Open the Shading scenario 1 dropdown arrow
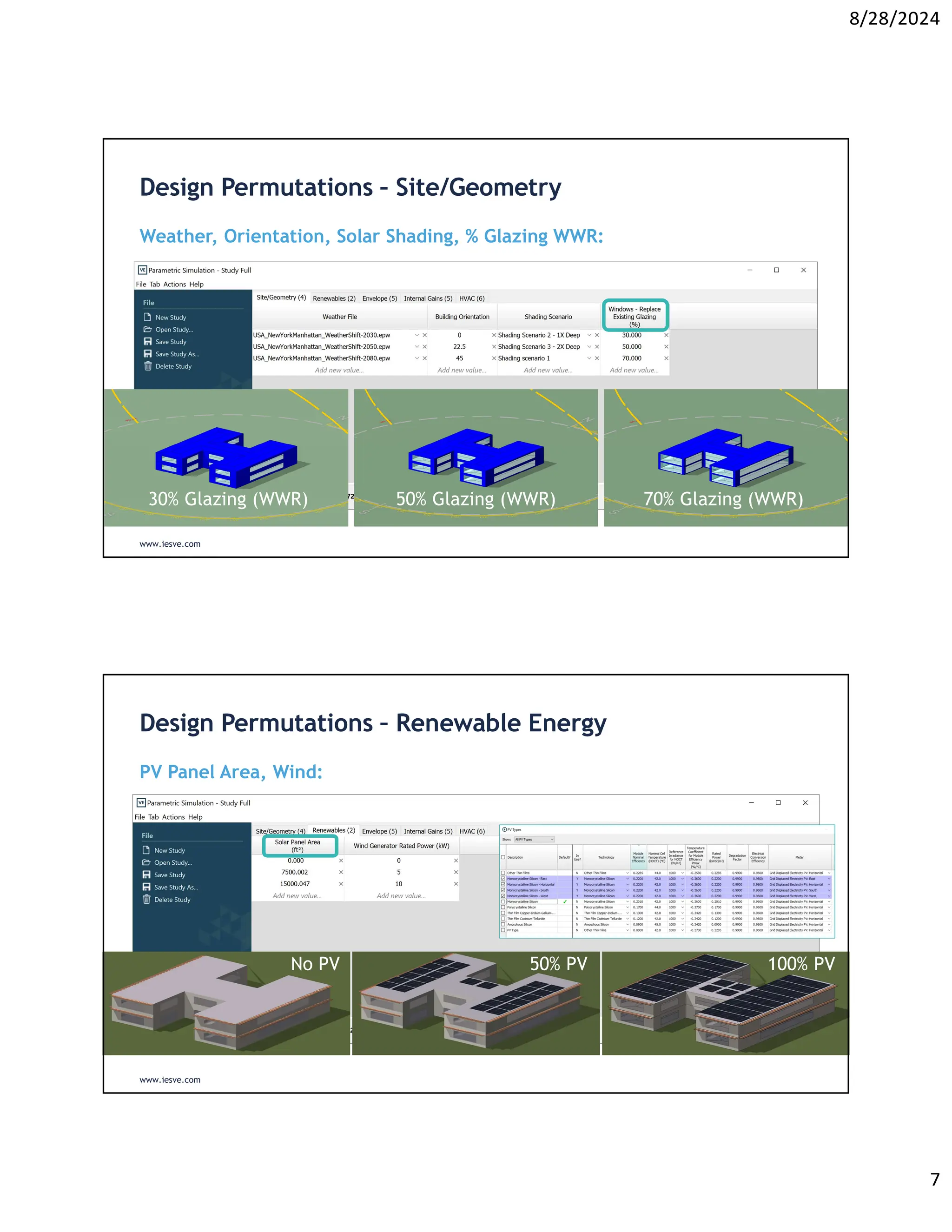 589,358
